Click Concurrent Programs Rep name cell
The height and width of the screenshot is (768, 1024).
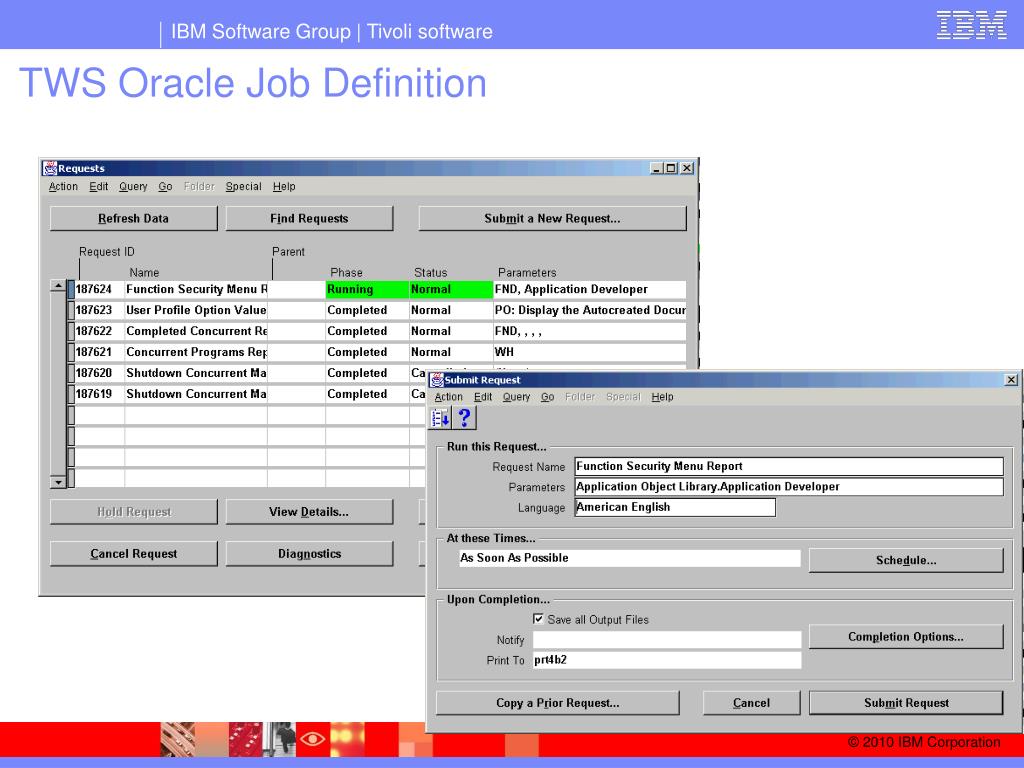coord(196,352)
